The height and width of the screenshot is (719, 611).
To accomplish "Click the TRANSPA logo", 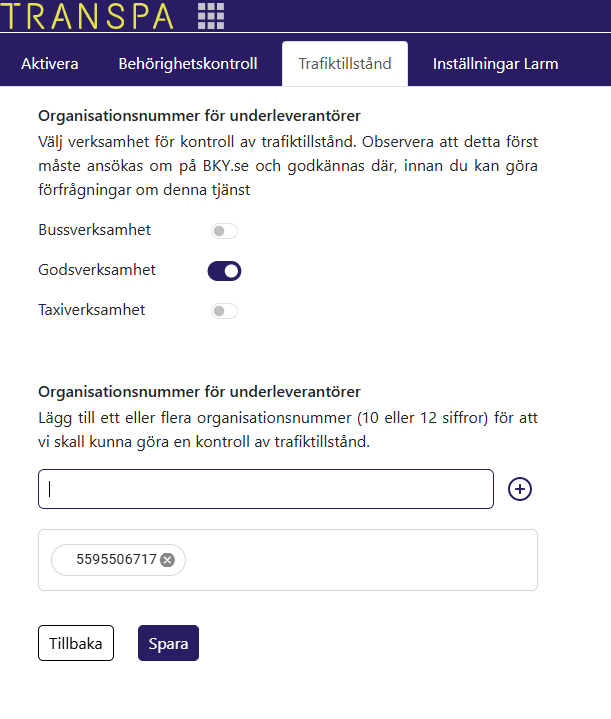I will [x=88, y=16].
